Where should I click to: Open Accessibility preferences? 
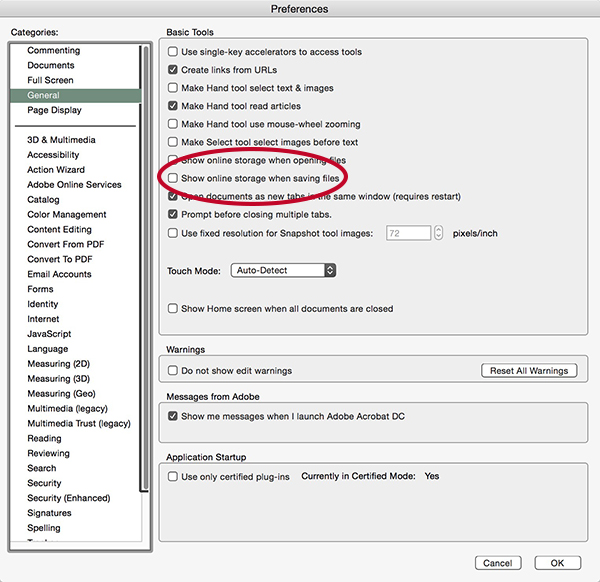[53, 155]
